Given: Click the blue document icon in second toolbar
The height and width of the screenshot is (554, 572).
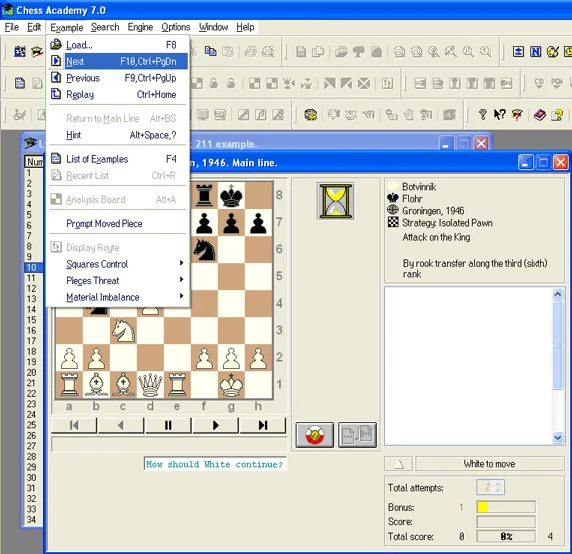Looking at the screenshot, I should pyautogui.click(x=20, y=83).
